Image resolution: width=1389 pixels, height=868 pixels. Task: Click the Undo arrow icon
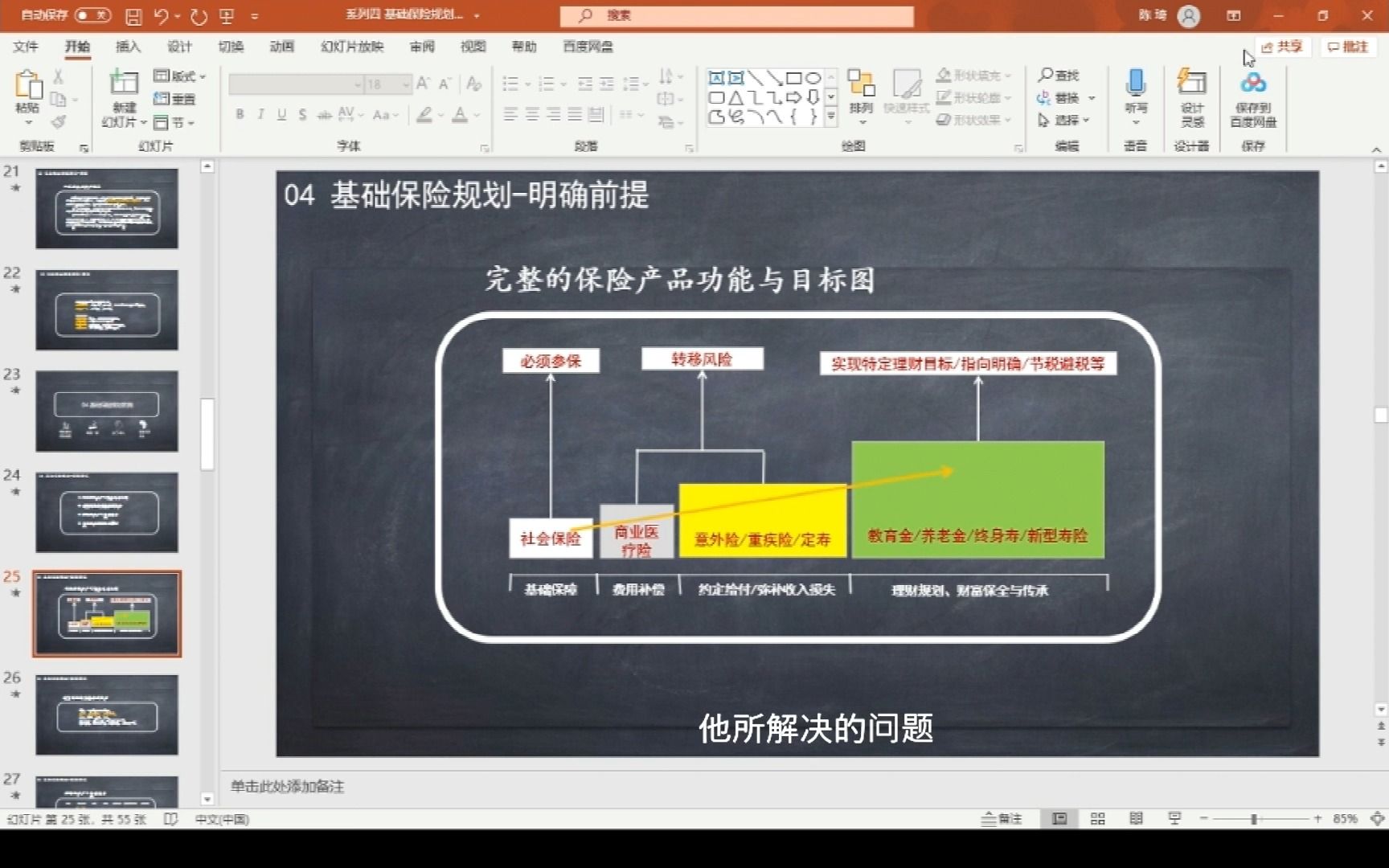click(x=162, y=15)
